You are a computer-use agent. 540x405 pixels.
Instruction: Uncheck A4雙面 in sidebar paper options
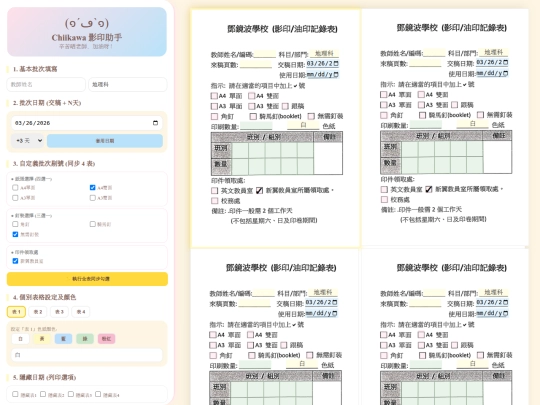pyautogui.click(x=92, y=188)
